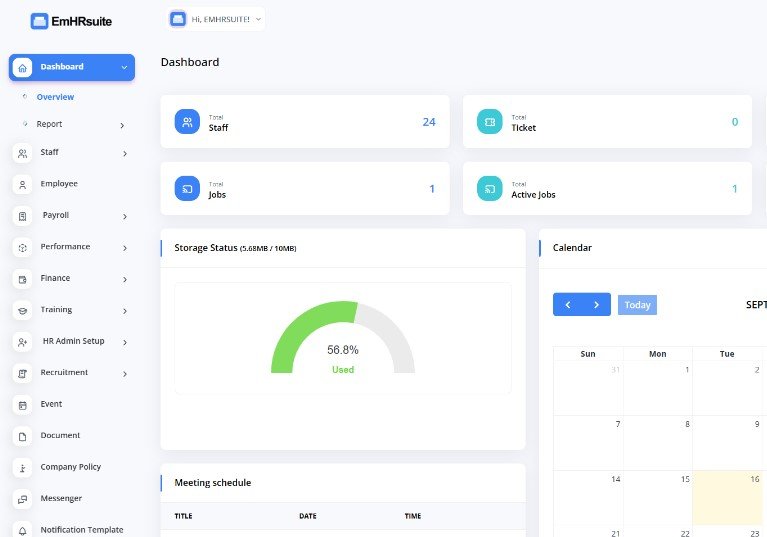Expand the Training menu arrow
The image size is (767, 537).
pyautogui.click(x=125, y=311)
